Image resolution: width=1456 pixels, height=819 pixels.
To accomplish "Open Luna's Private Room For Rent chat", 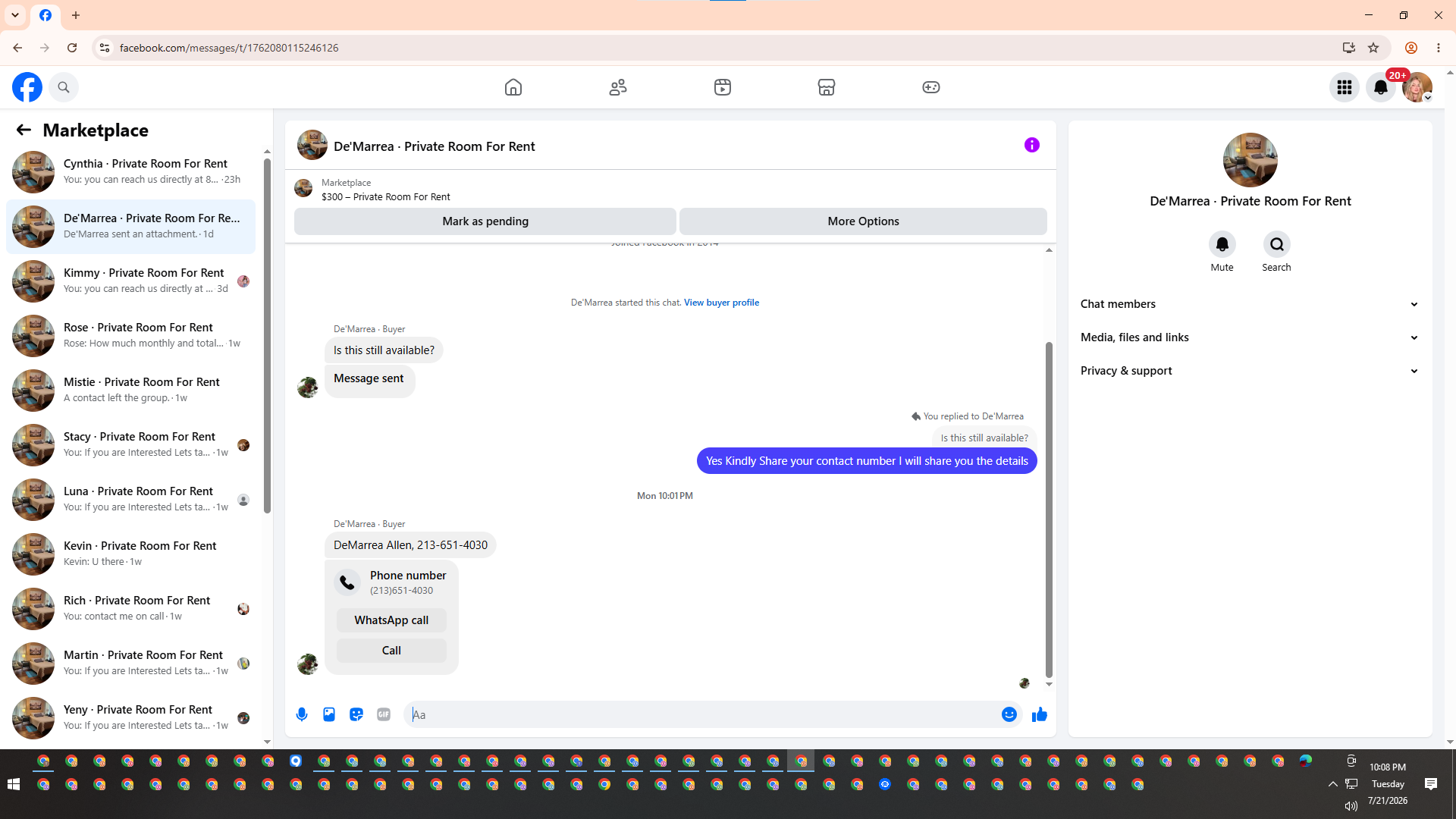I will (130, 500).
